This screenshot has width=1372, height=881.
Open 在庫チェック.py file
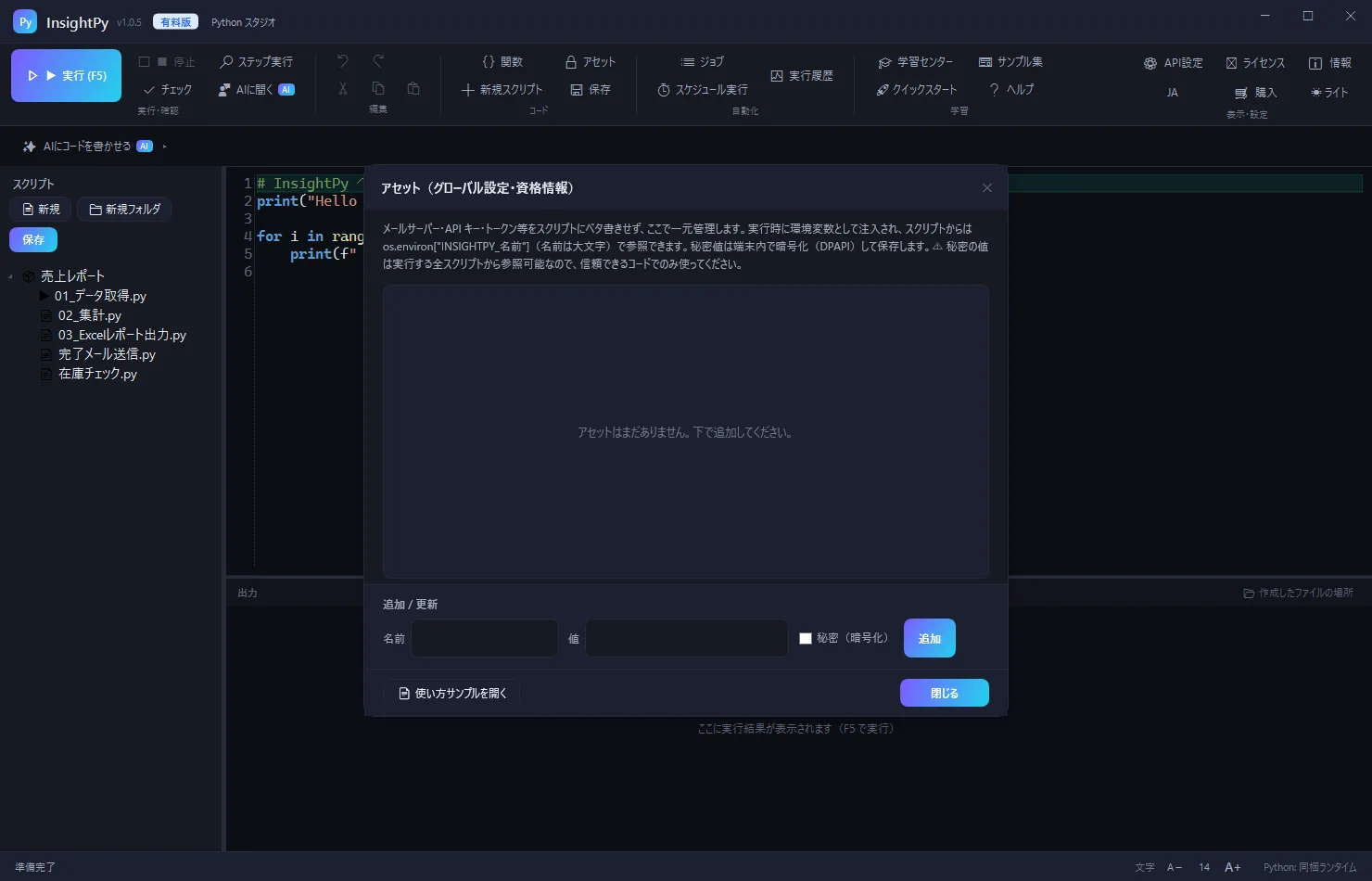click(97, 374)
